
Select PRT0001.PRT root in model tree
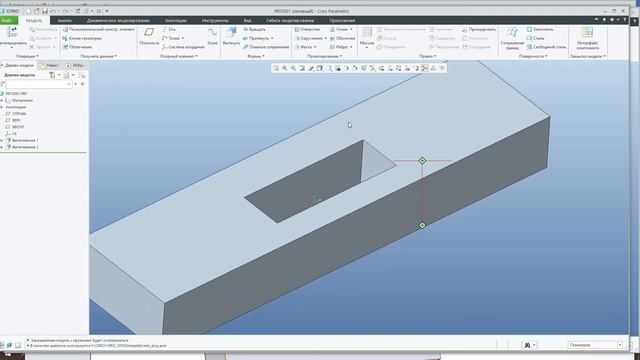click(x=13, y=93)
